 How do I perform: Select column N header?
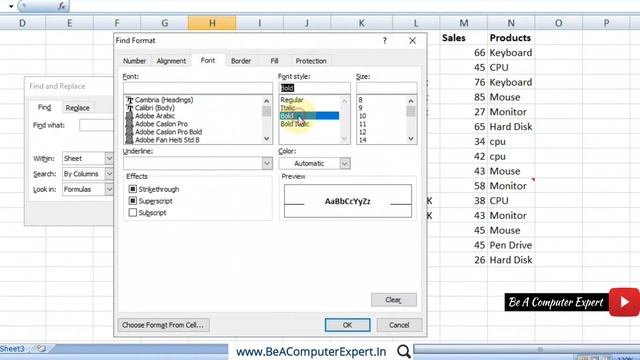click(511, 23)
